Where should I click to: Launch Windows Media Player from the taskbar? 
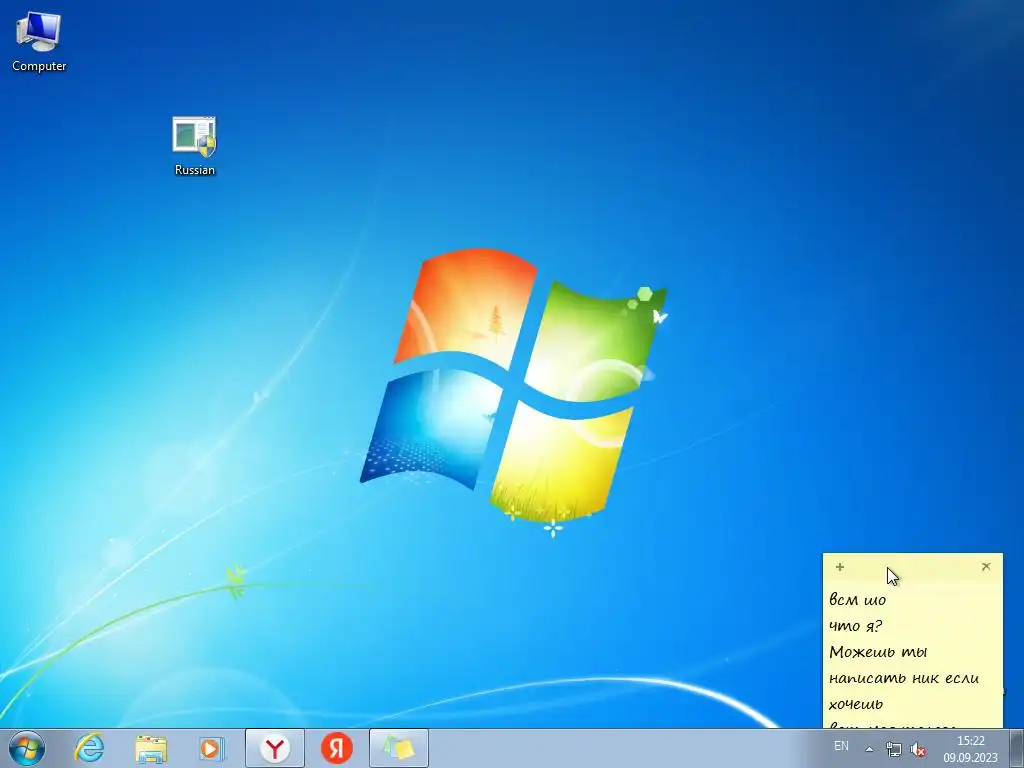[212, 748]
